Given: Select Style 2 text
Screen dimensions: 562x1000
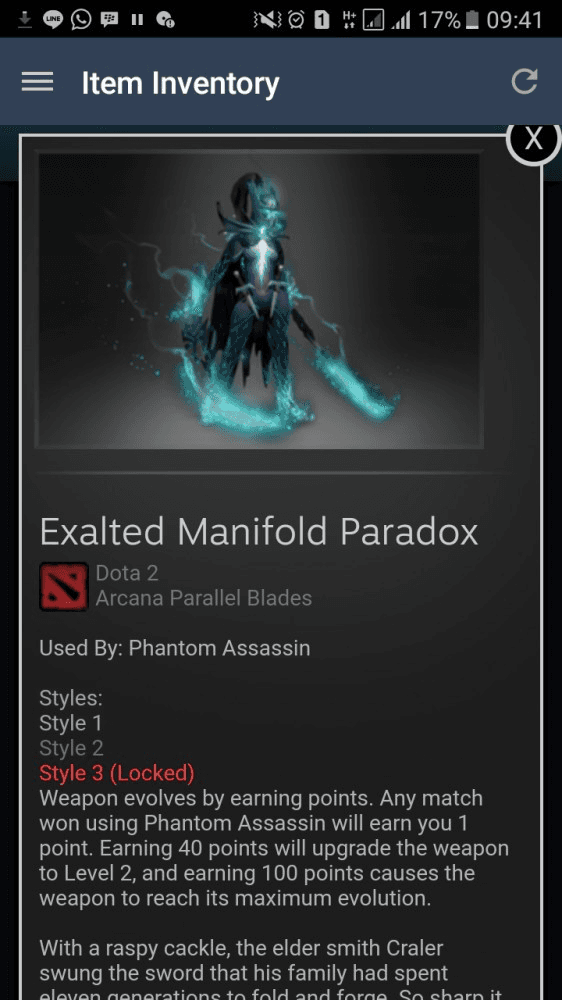Looking at the screenshot, I should [x=71, y=748].
